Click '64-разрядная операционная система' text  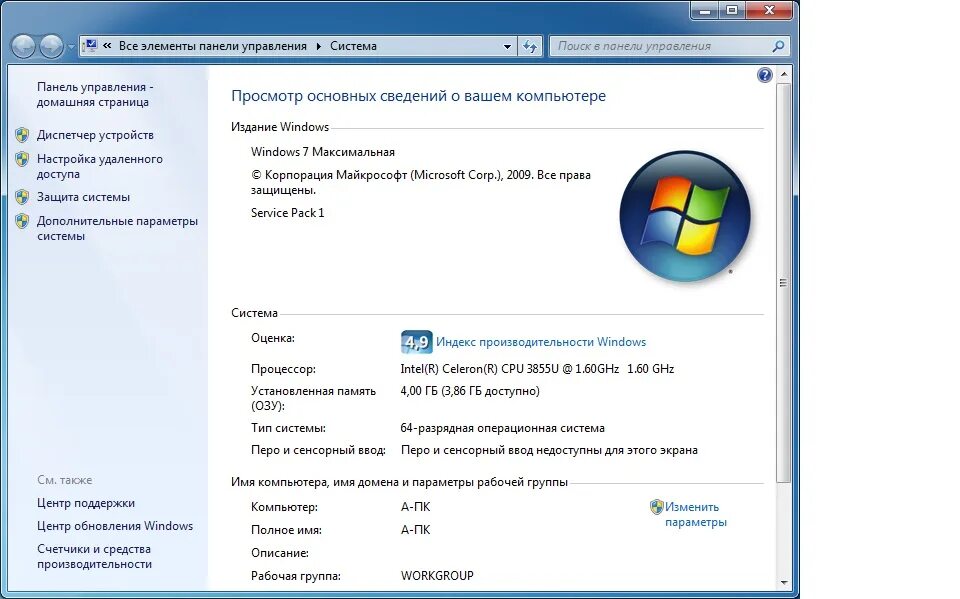pyautogui.click(x=502, y=428)
